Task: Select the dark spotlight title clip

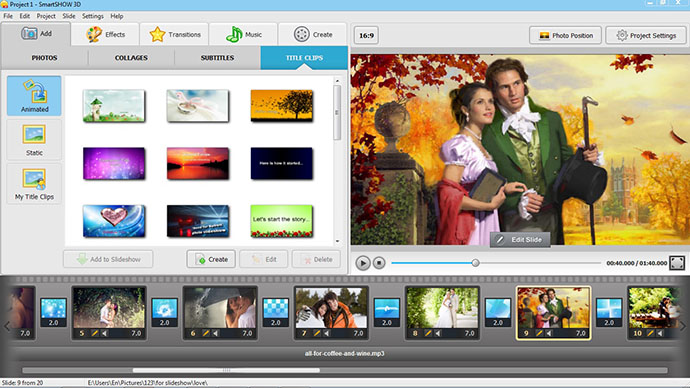Action: pyautogui.click(x=198, y=221)
